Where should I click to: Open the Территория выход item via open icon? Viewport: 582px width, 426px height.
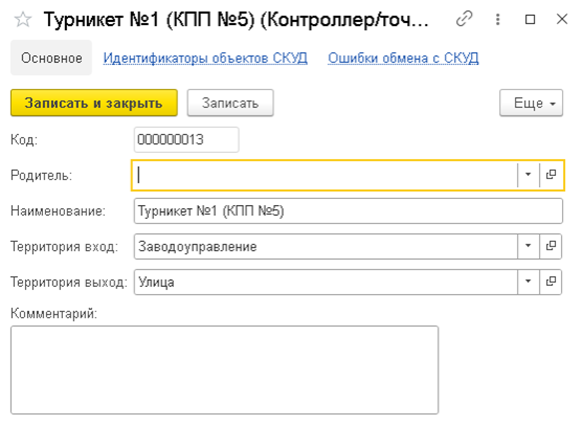(x=551, y=282)
